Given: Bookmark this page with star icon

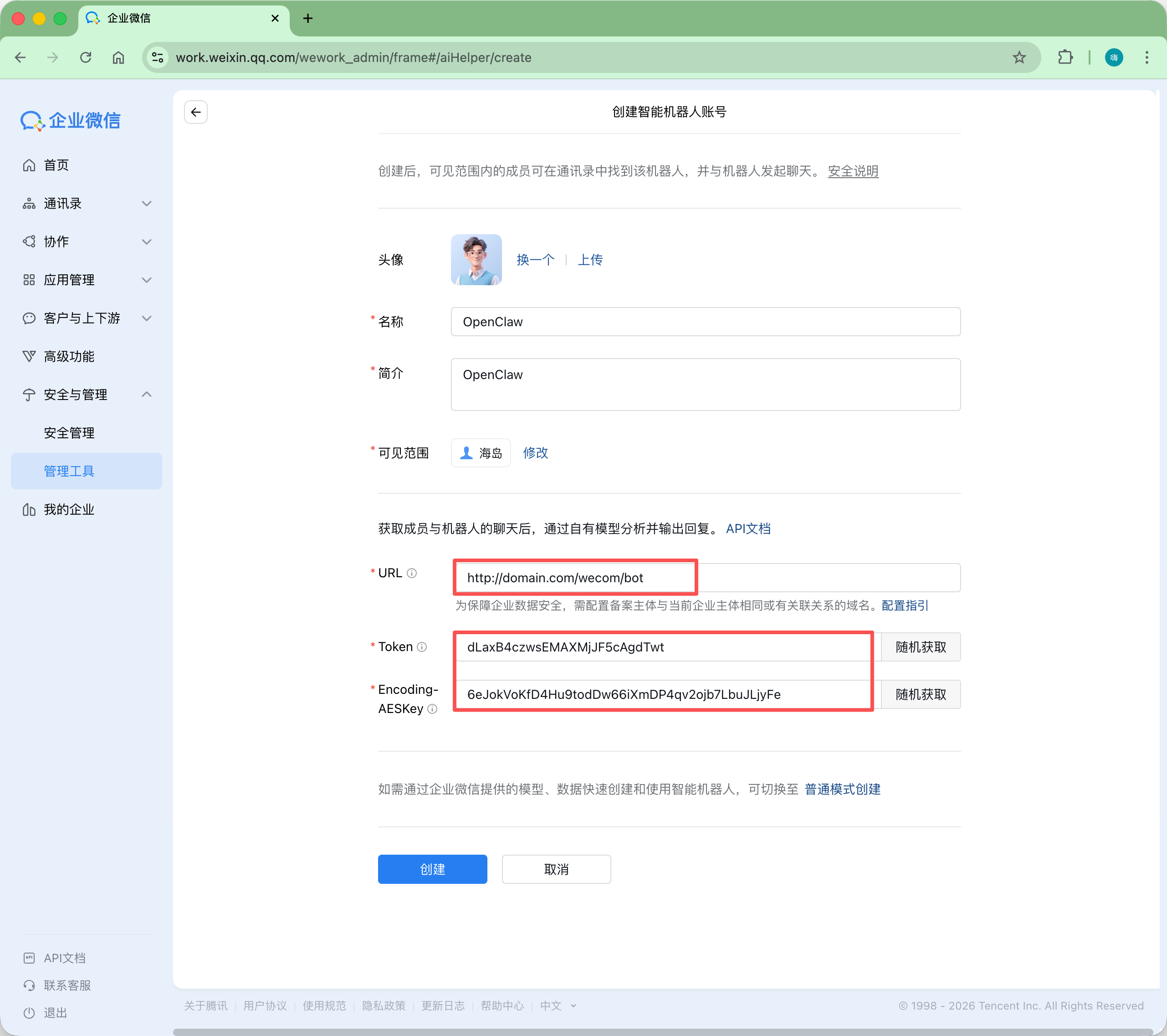Looking at the screenshot, I should (x=1019, y=57).
